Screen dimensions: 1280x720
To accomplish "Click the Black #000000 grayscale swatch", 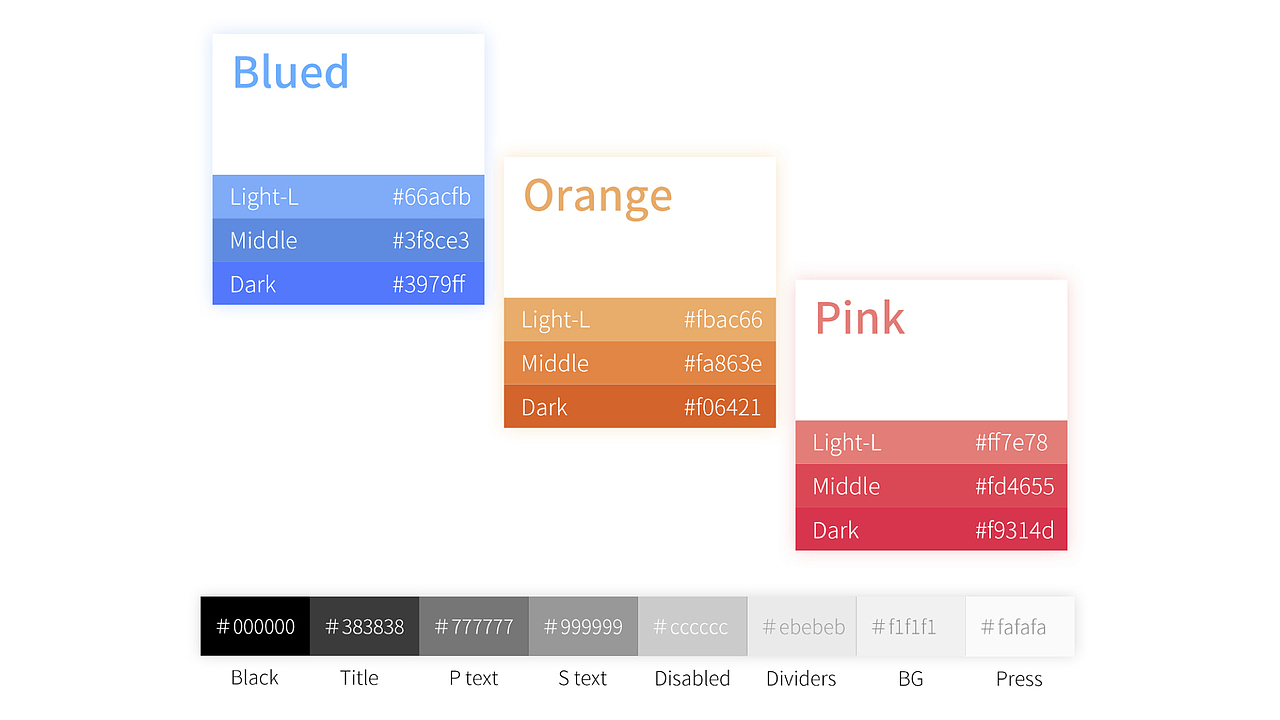I will tap(255, 627).
